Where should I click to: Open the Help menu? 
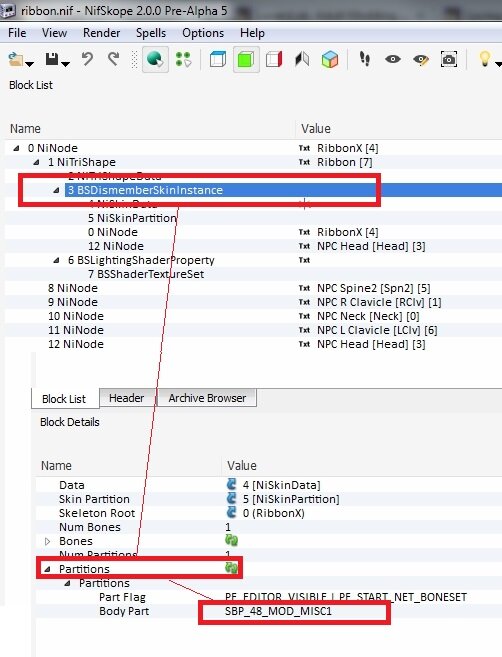click(252, 33)
